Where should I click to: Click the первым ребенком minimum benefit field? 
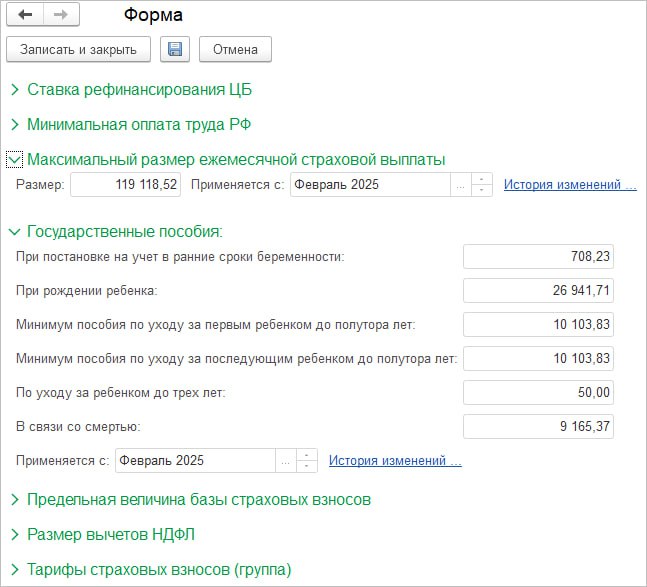click(538, 324)
